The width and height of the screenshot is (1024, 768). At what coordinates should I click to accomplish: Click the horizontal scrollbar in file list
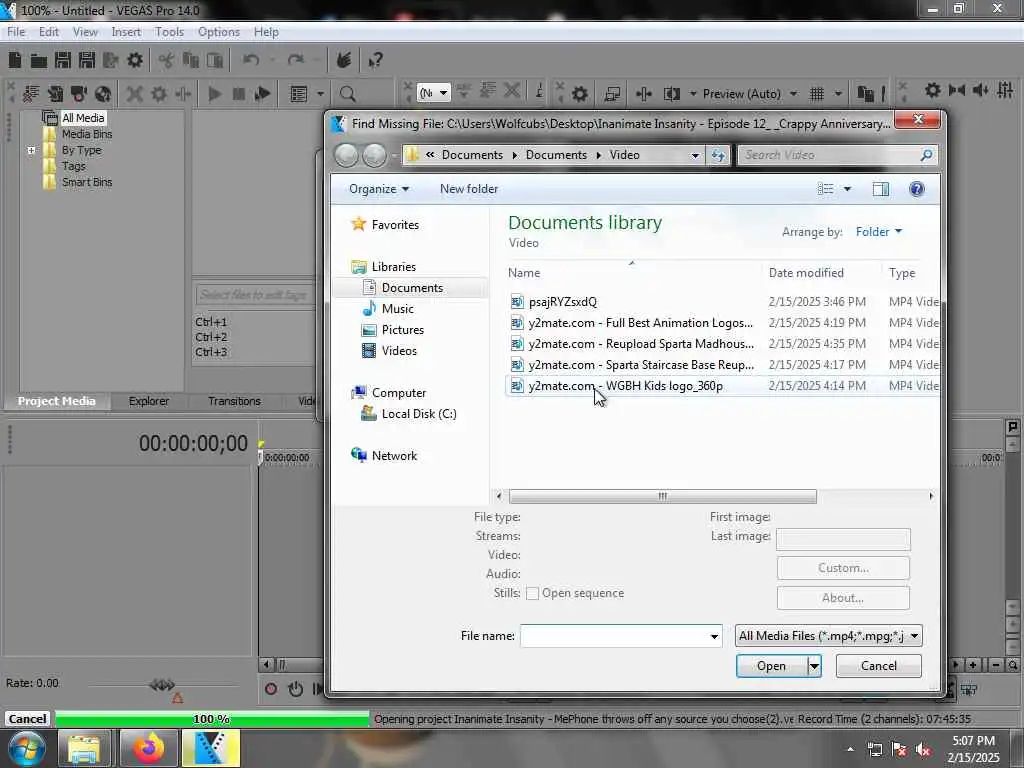(x=662, y=496)
